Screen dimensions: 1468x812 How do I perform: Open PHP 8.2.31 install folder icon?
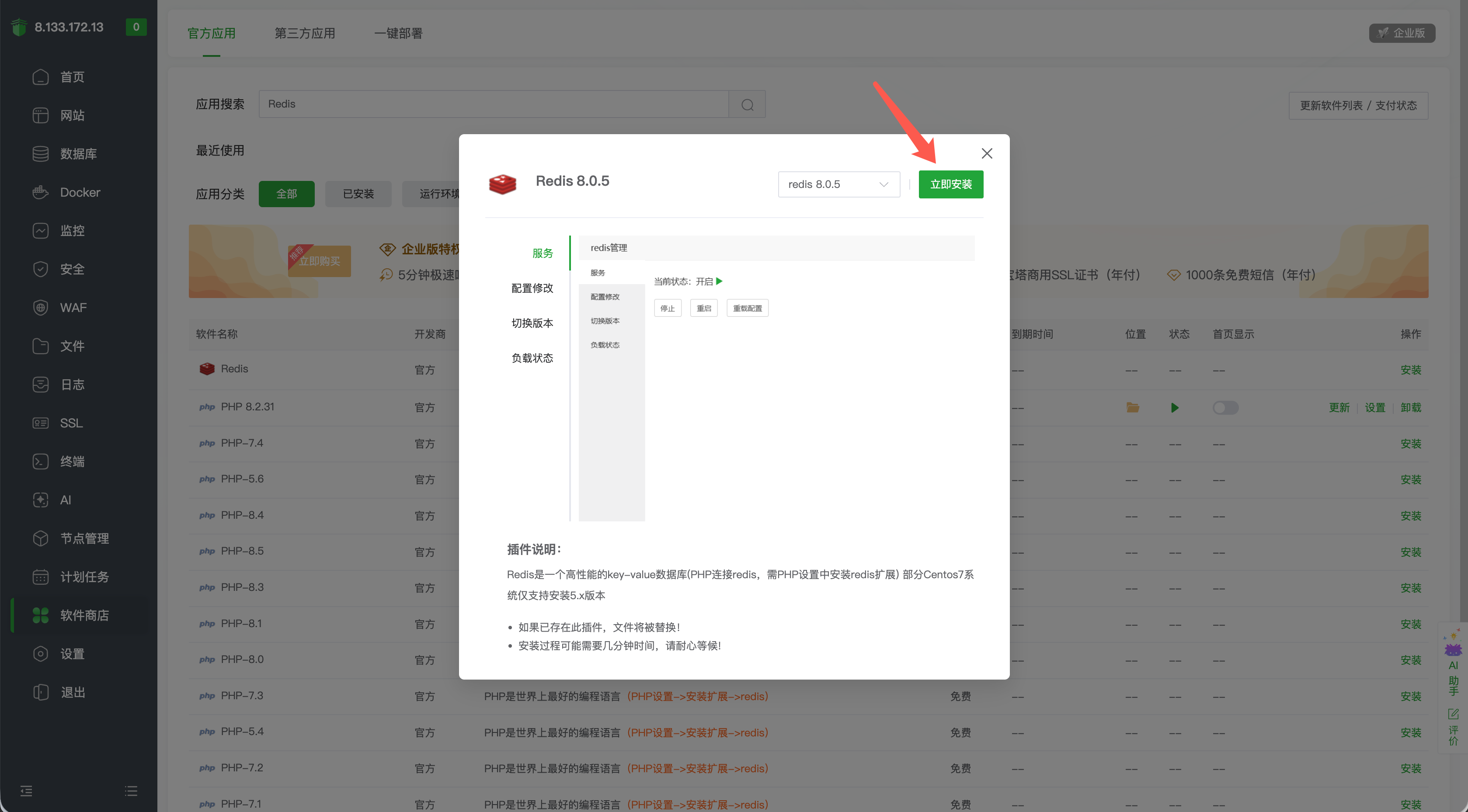point(1133,407)
